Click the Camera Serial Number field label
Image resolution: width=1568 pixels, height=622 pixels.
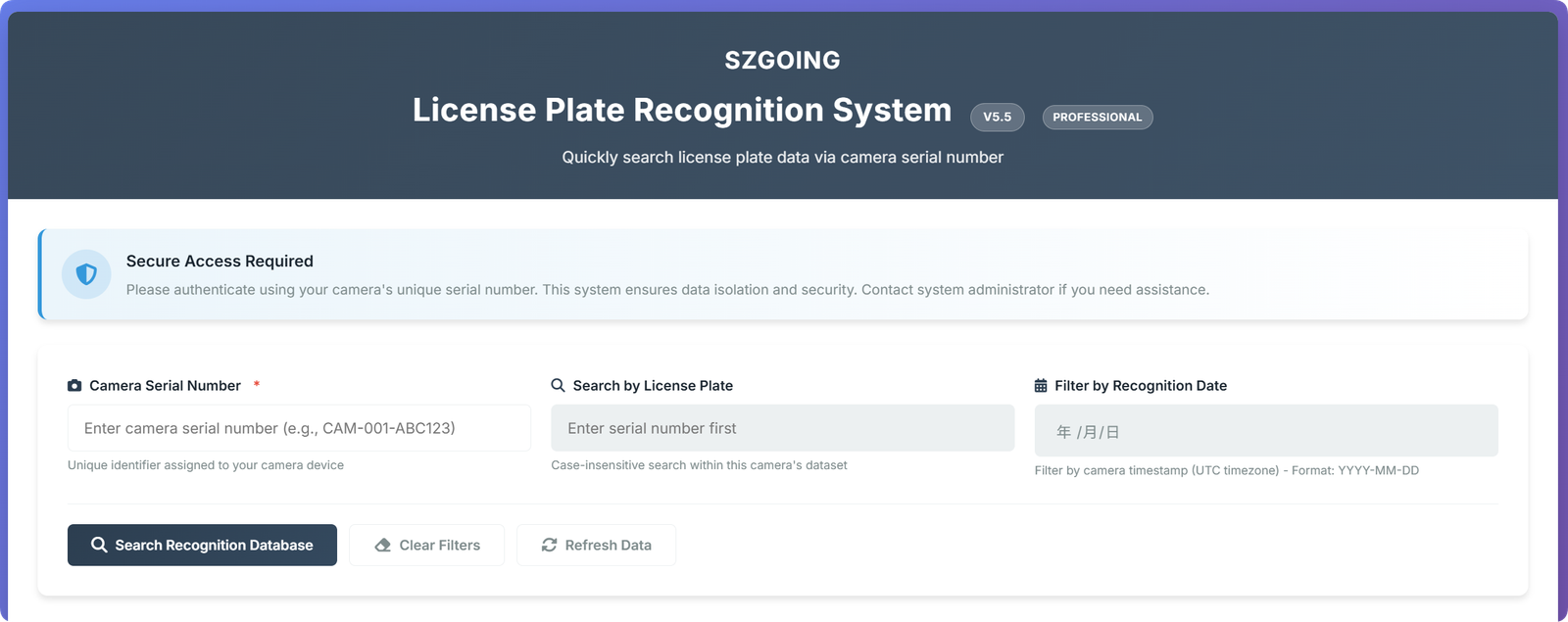pos(165,386)
